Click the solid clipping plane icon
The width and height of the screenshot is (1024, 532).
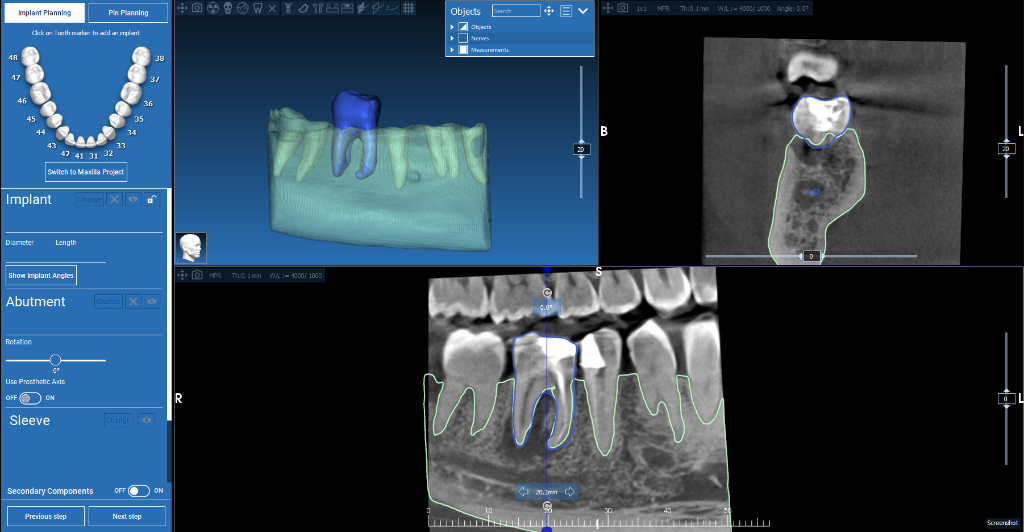tap(363, 8)
